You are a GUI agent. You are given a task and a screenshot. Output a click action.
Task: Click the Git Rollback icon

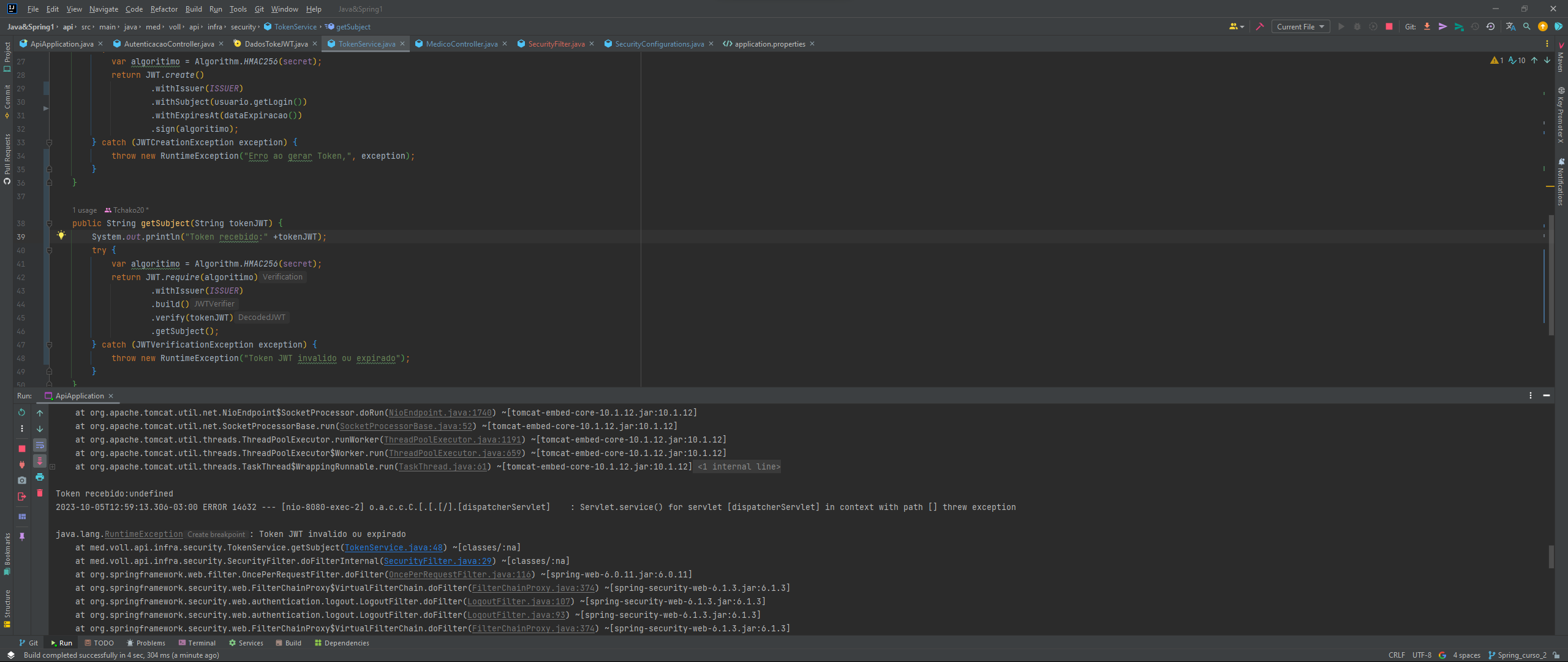coord(1491,26)
